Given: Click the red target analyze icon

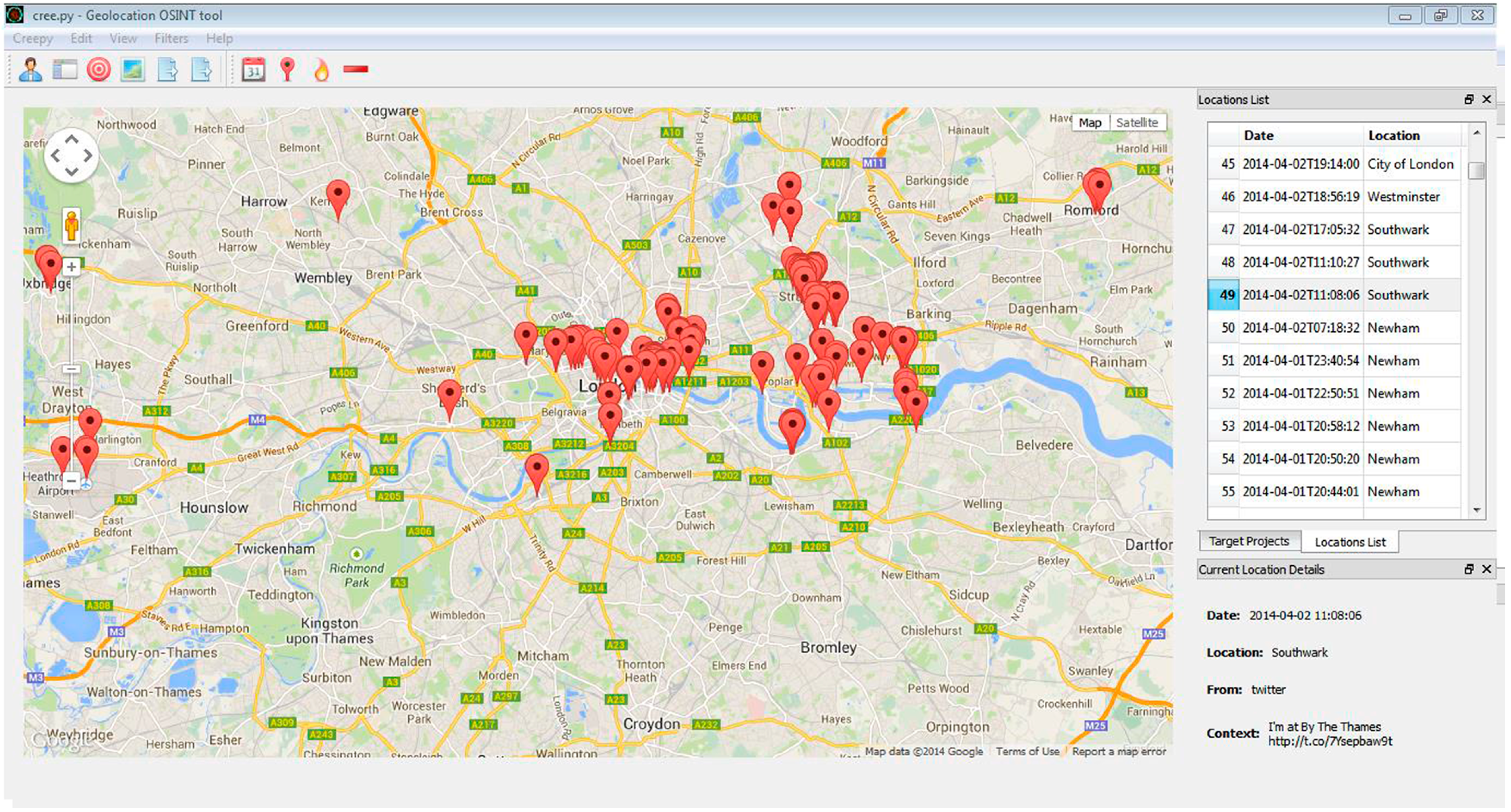Looking at the screenshot, I should (99, 69).
